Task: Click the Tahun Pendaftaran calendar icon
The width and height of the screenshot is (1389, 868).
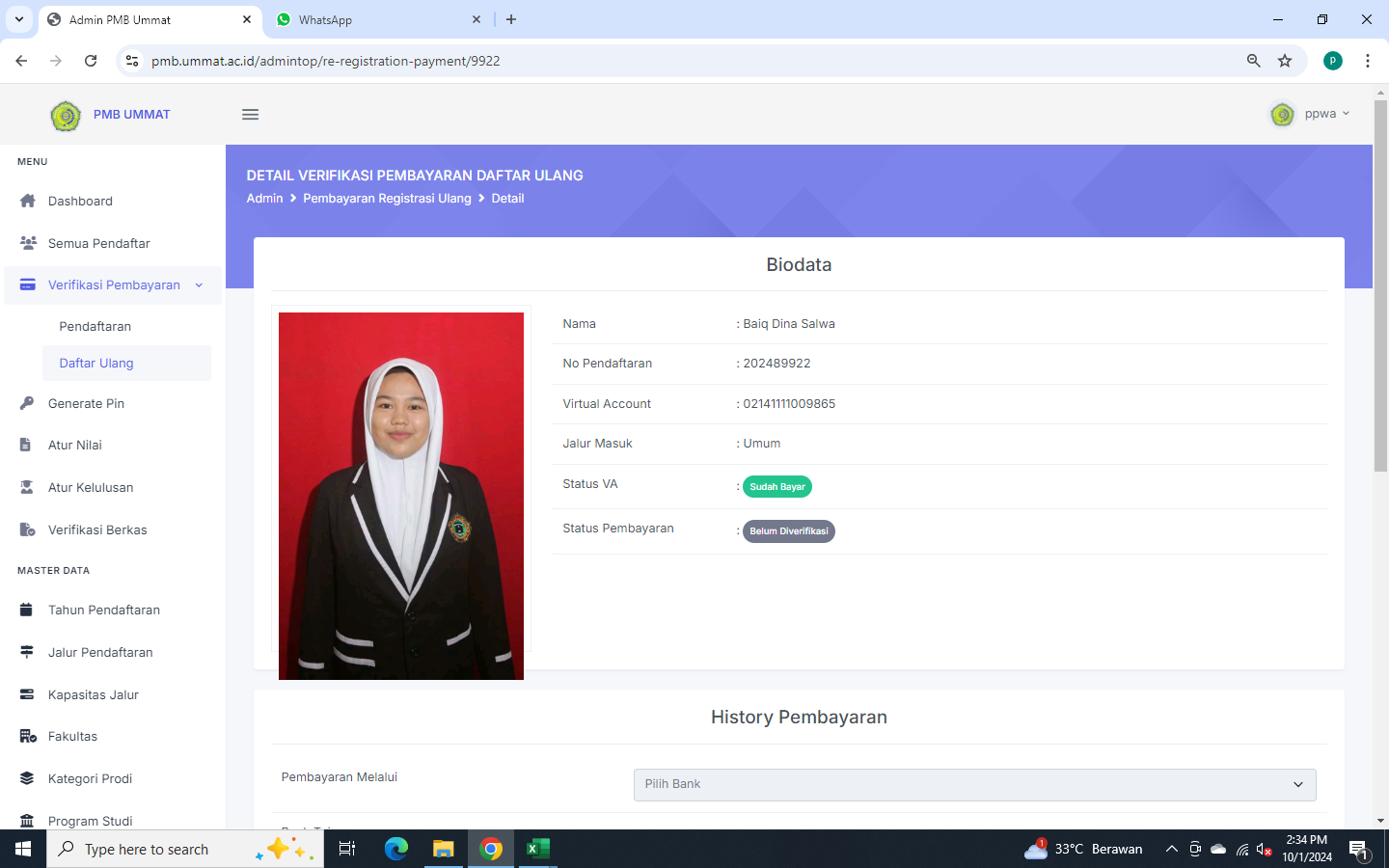Action: coord(27,610)
